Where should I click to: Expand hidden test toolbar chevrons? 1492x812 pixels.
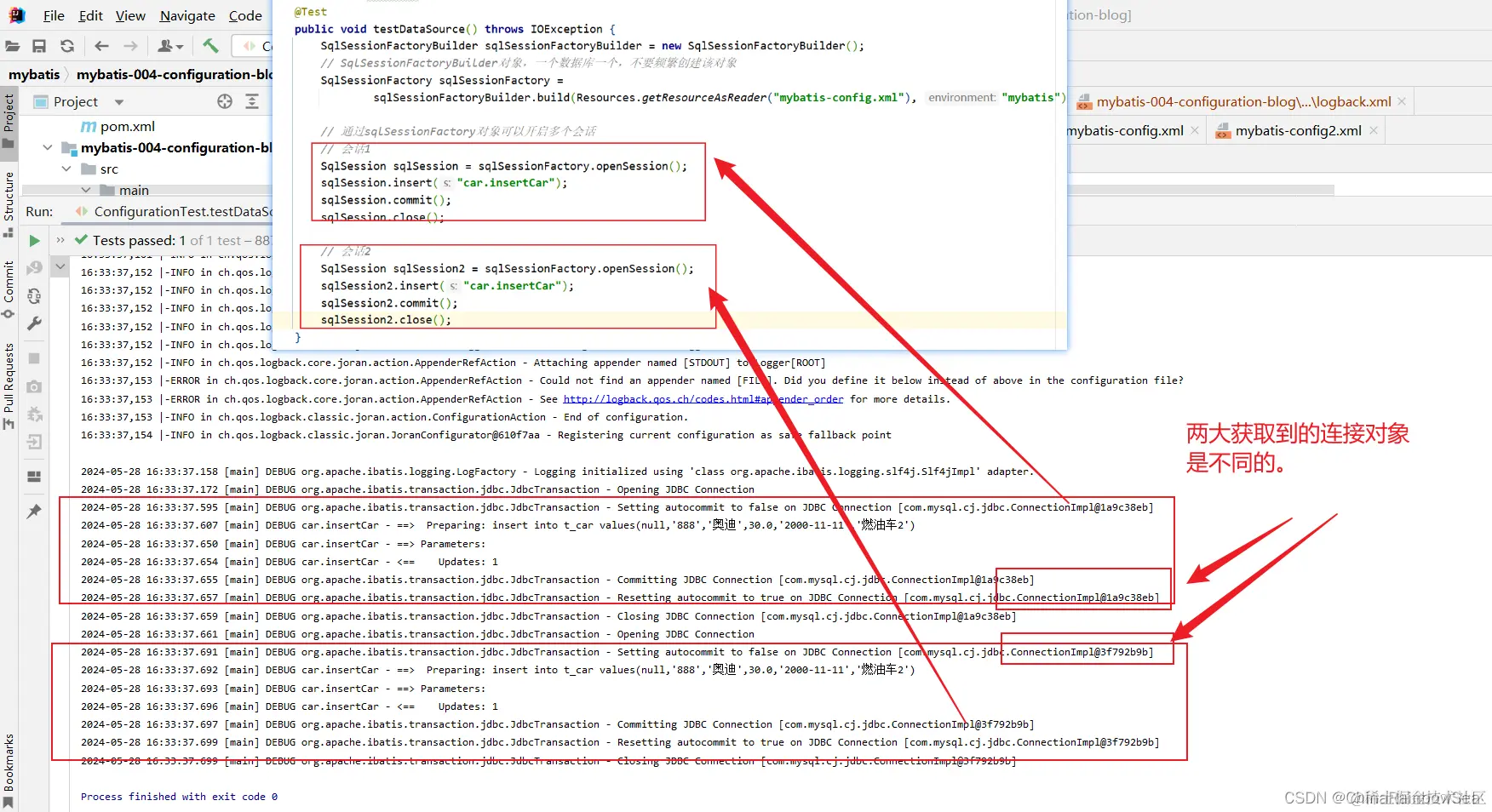click(60, 240)
